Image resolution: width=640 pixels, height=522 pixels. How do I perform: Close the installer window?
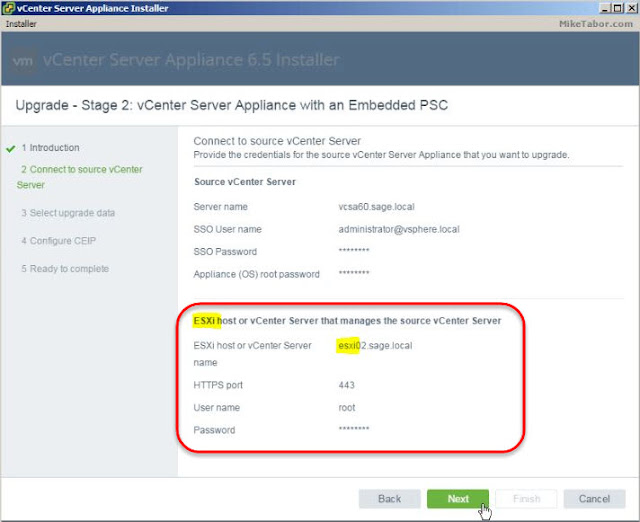pos(631,8)
